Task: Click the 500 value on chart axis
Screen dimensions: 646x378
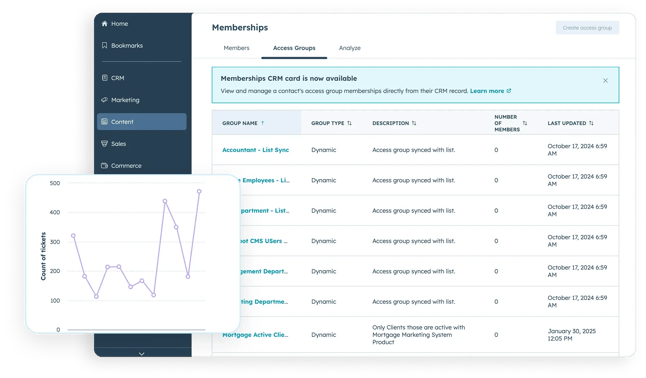Action: pyautogui.click(x=55, y=183)
